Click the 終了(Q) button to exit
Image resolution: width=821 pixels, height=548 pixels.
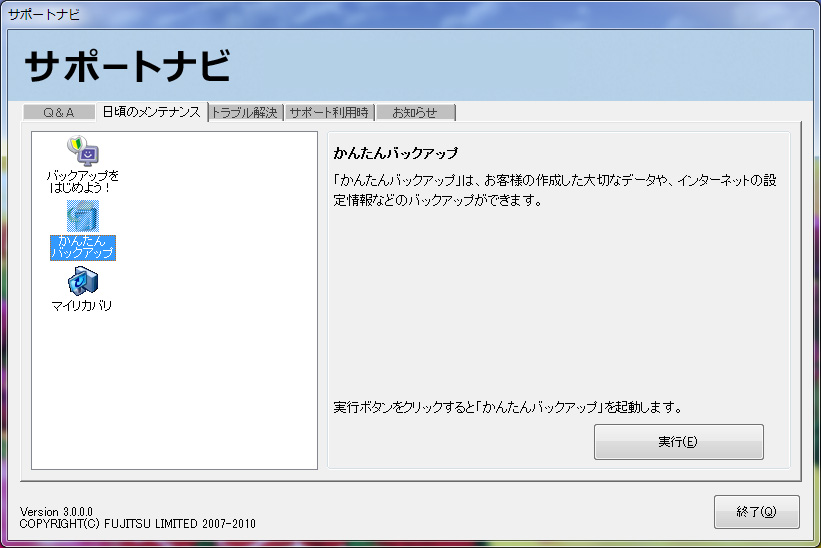(x=757, y=512)
